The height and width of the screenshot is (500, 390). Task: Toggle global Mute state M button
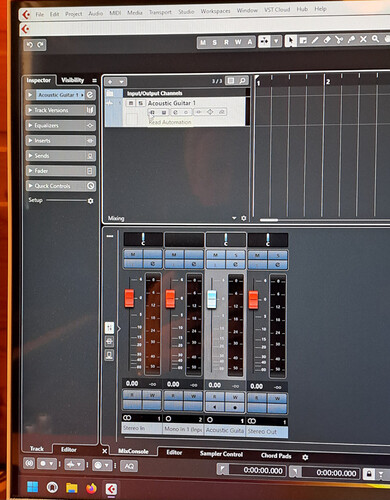(x=203, y=43)
